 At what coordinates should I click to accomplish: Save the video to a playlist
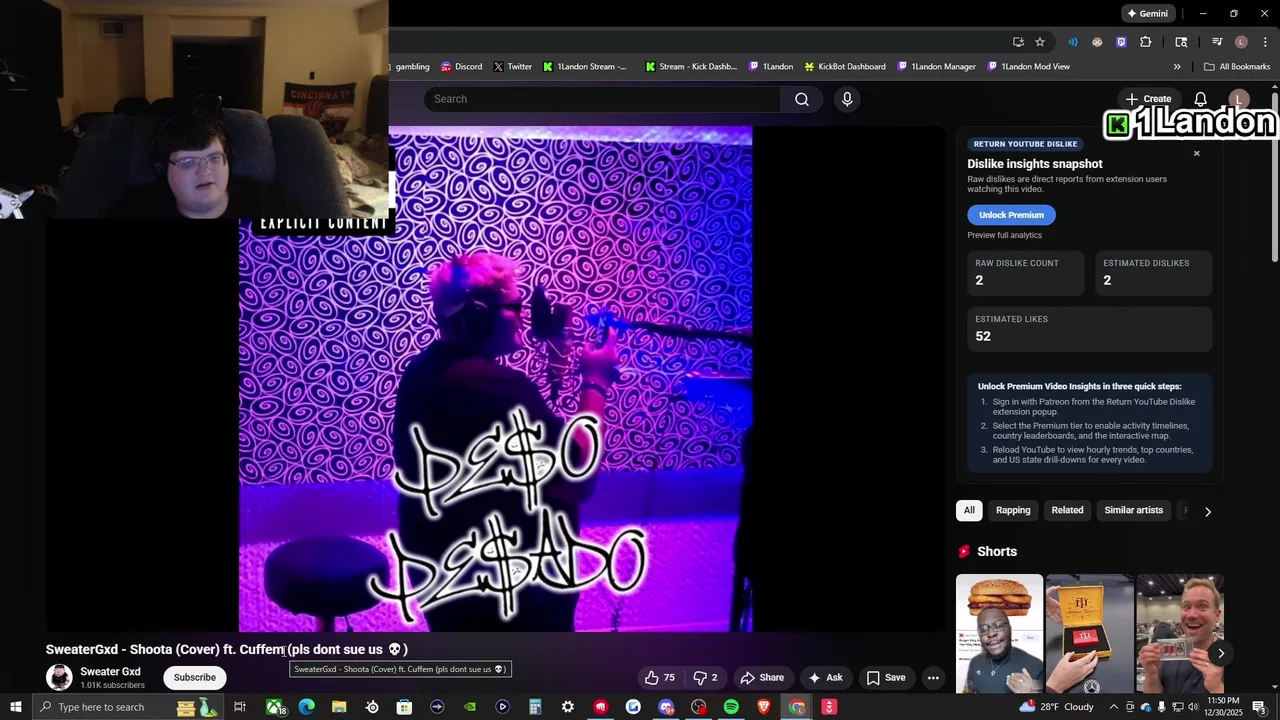click(886, 677)
